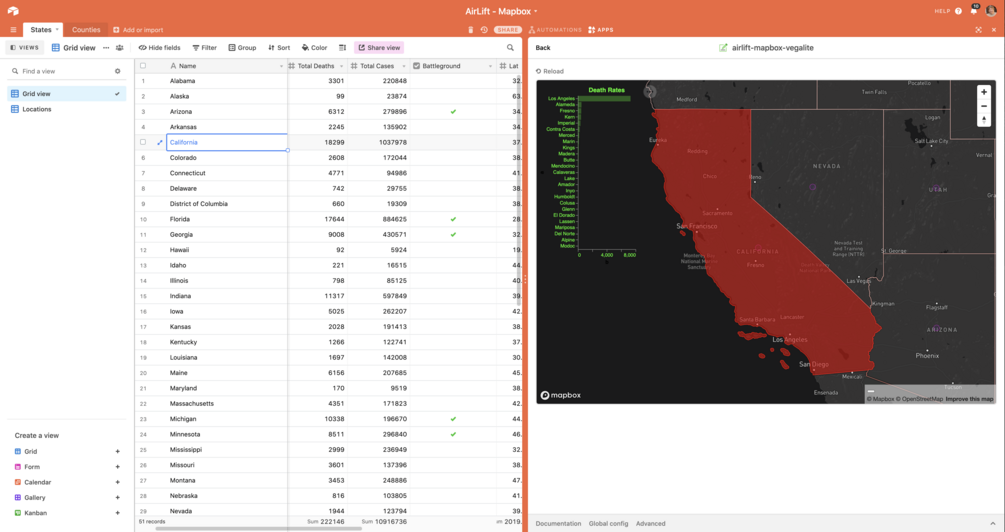Open the grid view more options ellipsis
The height and width of the screenshot is (532, 1005).
point(106,47)
